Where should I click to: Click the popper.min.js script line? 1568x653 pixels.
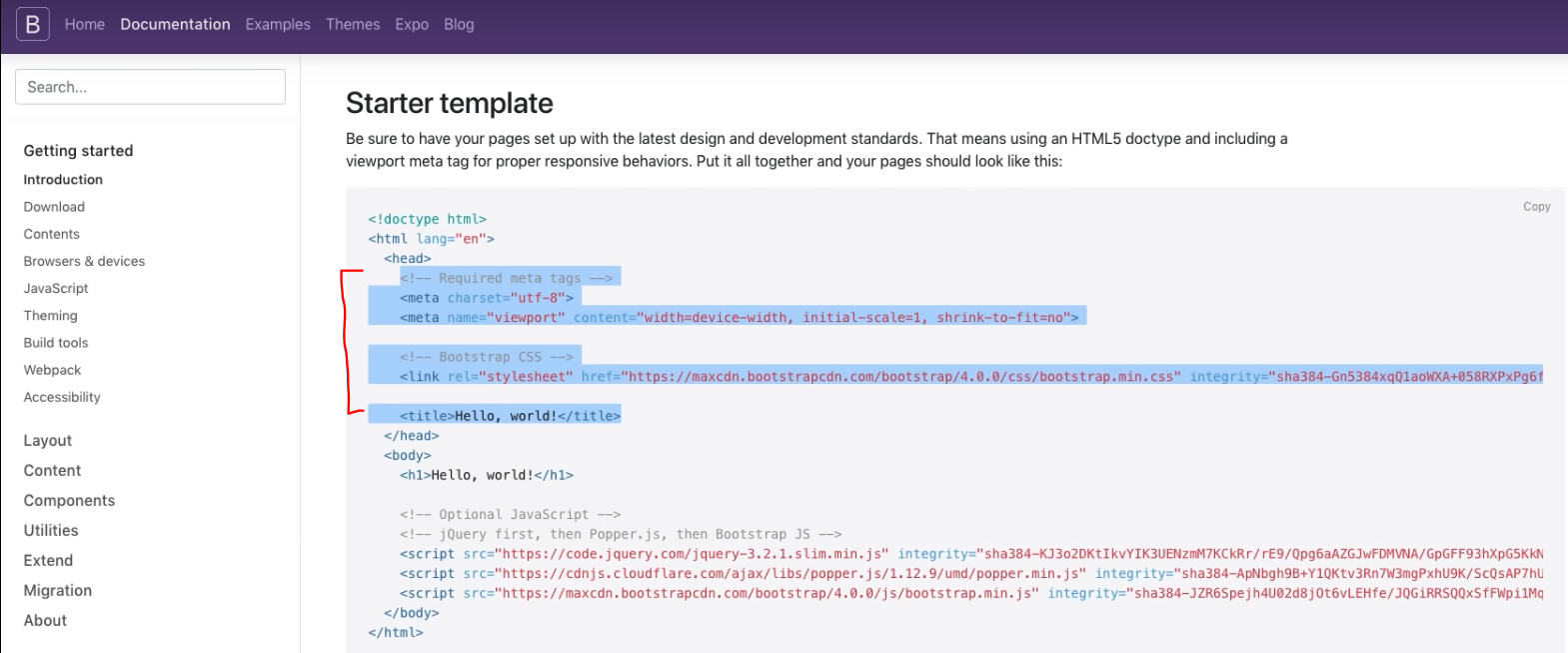click(x=971, y=574)
